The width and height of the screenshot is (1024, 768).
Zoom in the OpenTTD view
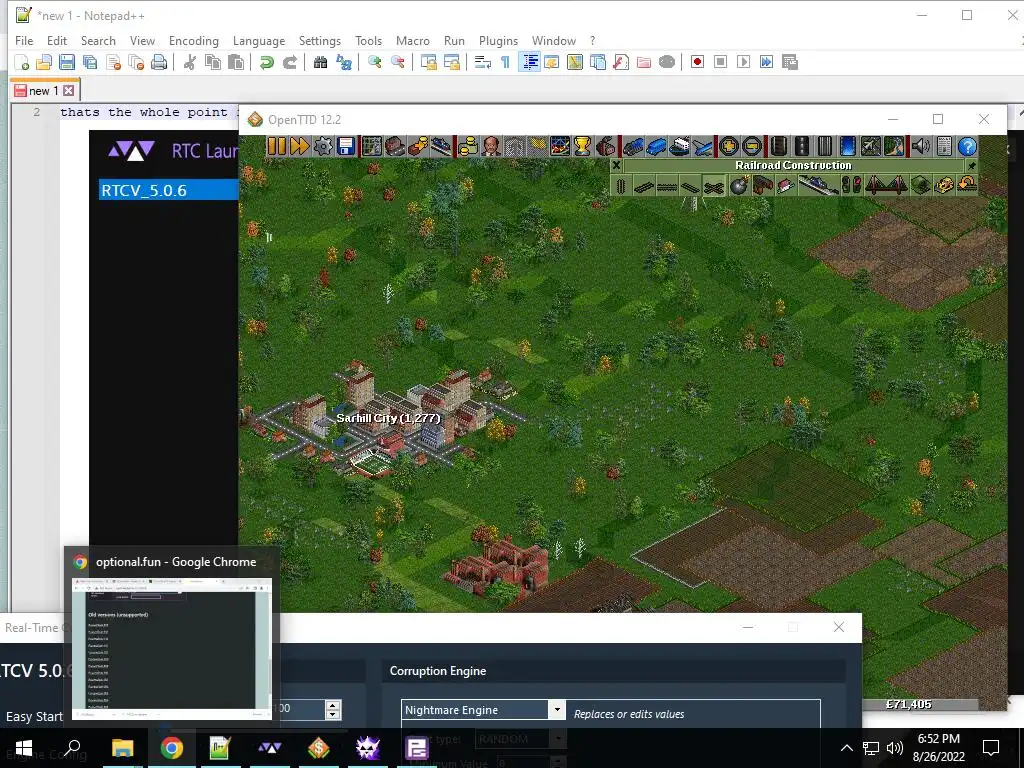729,146
